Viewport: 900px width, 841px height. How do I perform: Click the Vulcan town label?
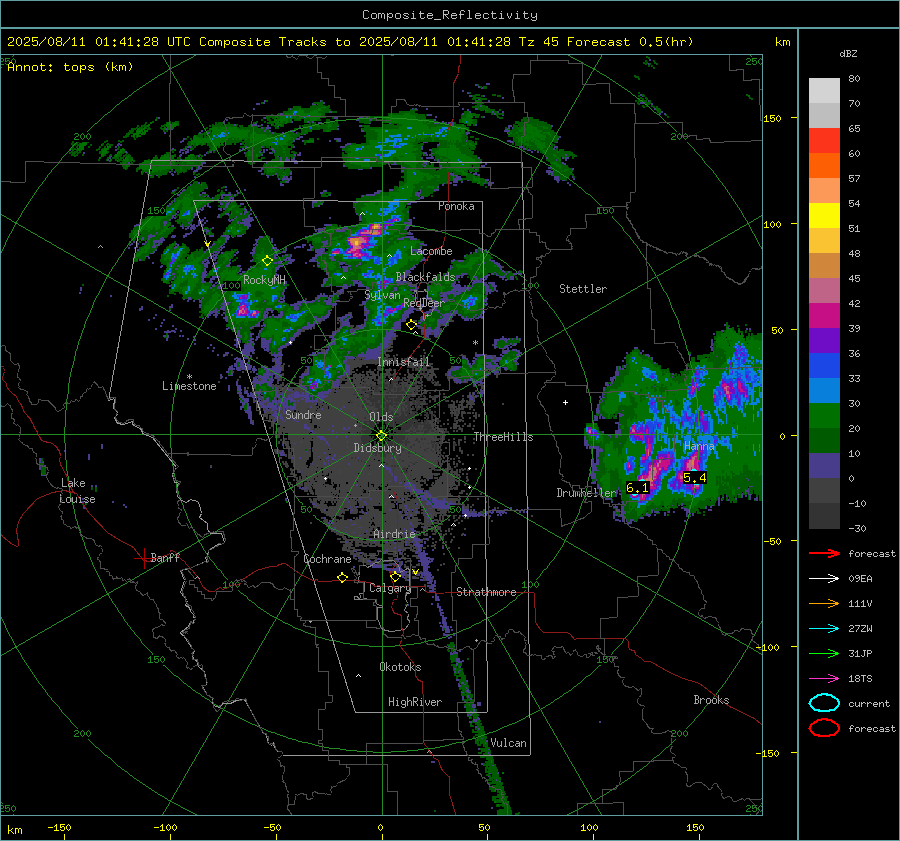pyautogui.click(x=508, y=743)
